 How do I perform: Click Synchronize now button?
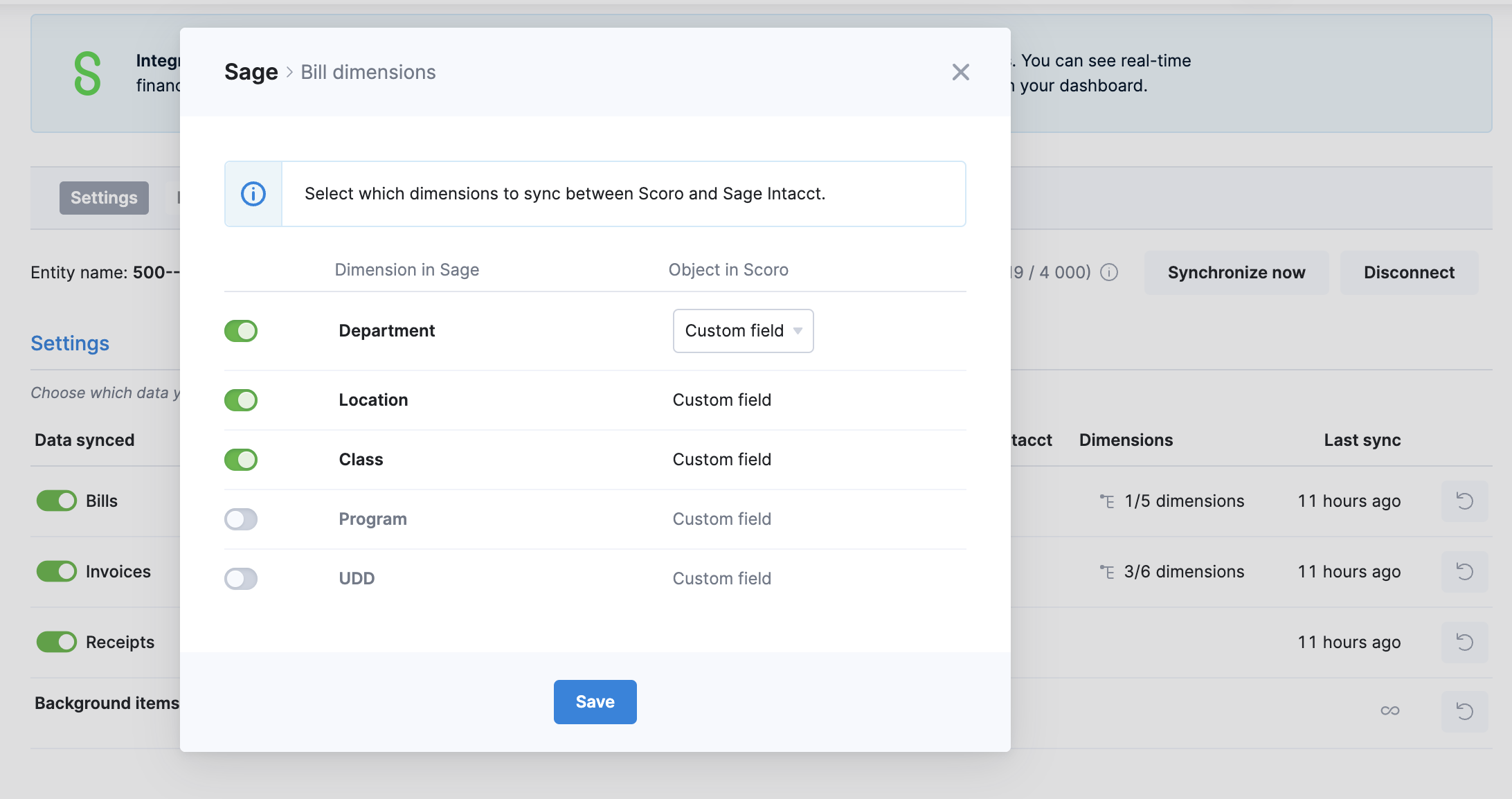click(x=1236, y=273)
